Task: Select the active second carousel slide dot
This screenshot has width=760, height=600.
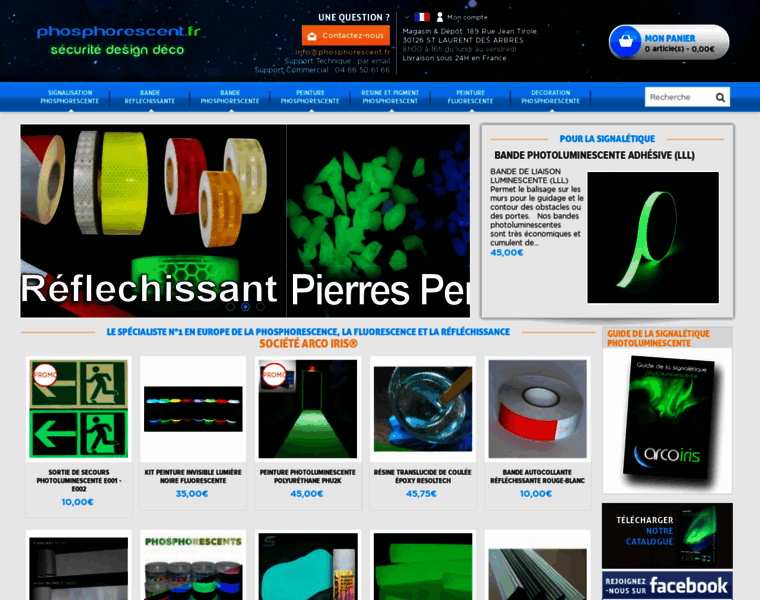Action: pos(245,307)
